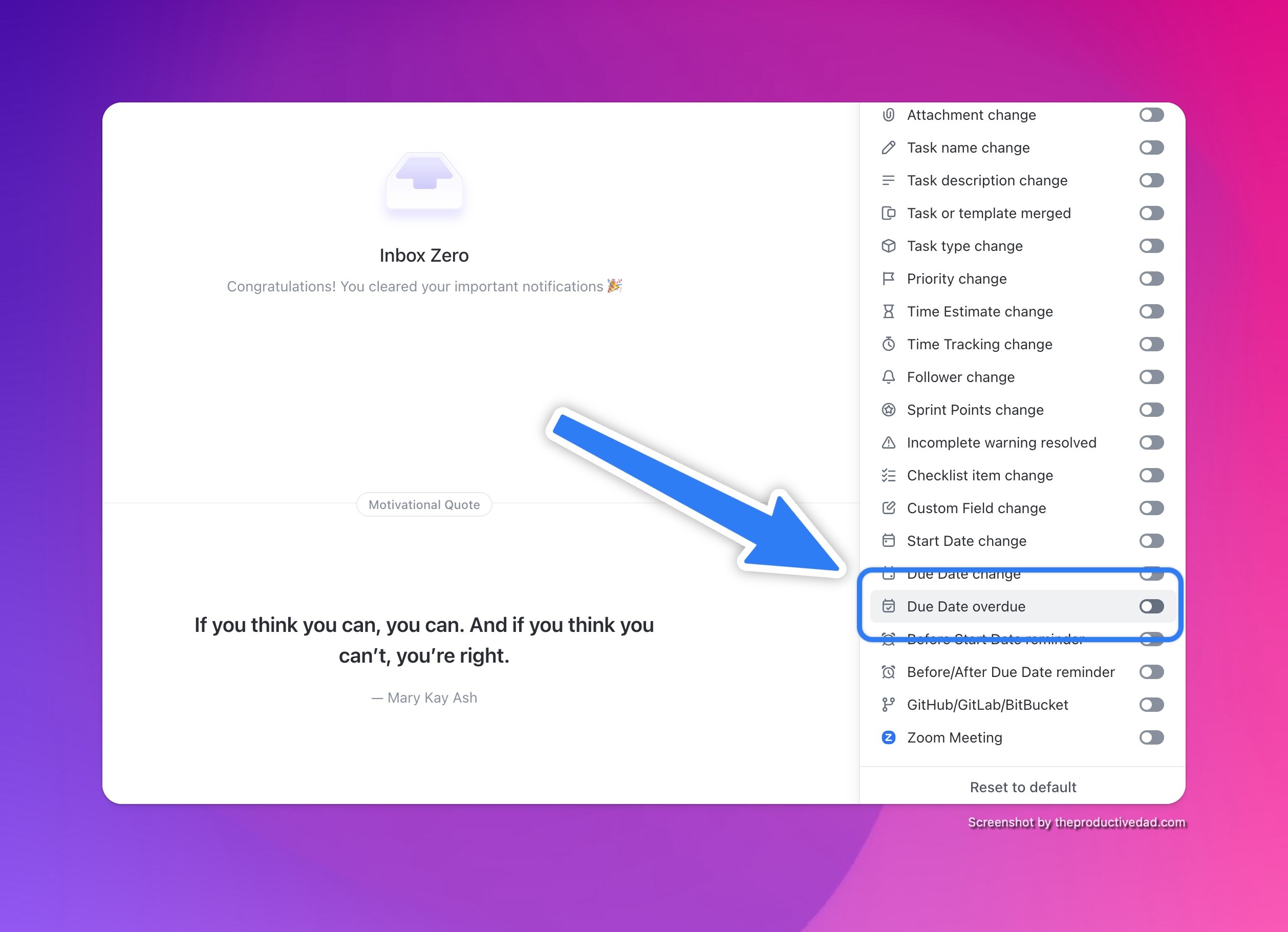Click the Reset to default button
1288x932 pixels.
pyautogui.click(x=1022, y=787)
